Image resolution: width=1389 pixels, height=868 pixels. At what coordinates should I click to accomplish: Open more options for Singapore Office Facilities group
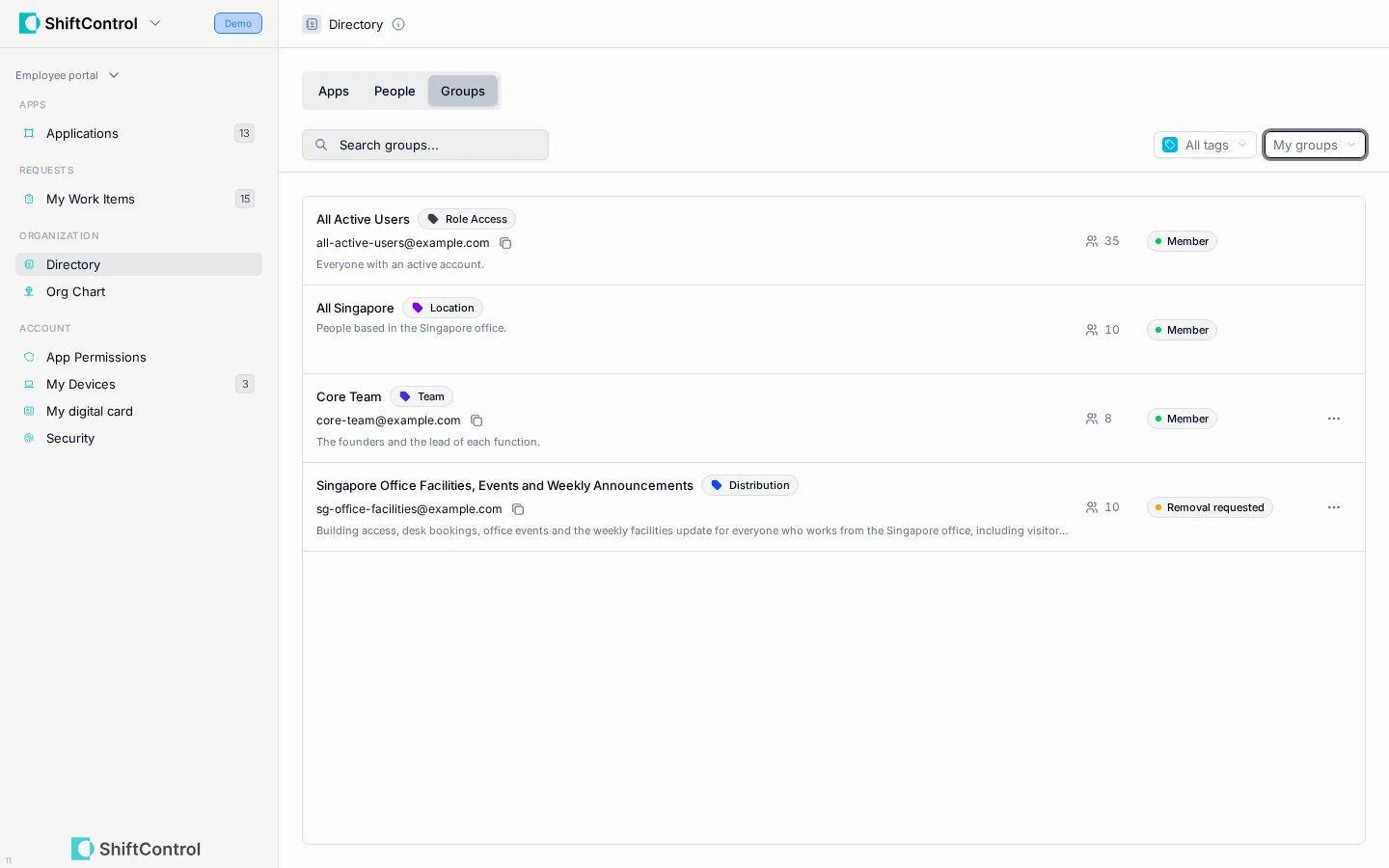(1334, 507)
